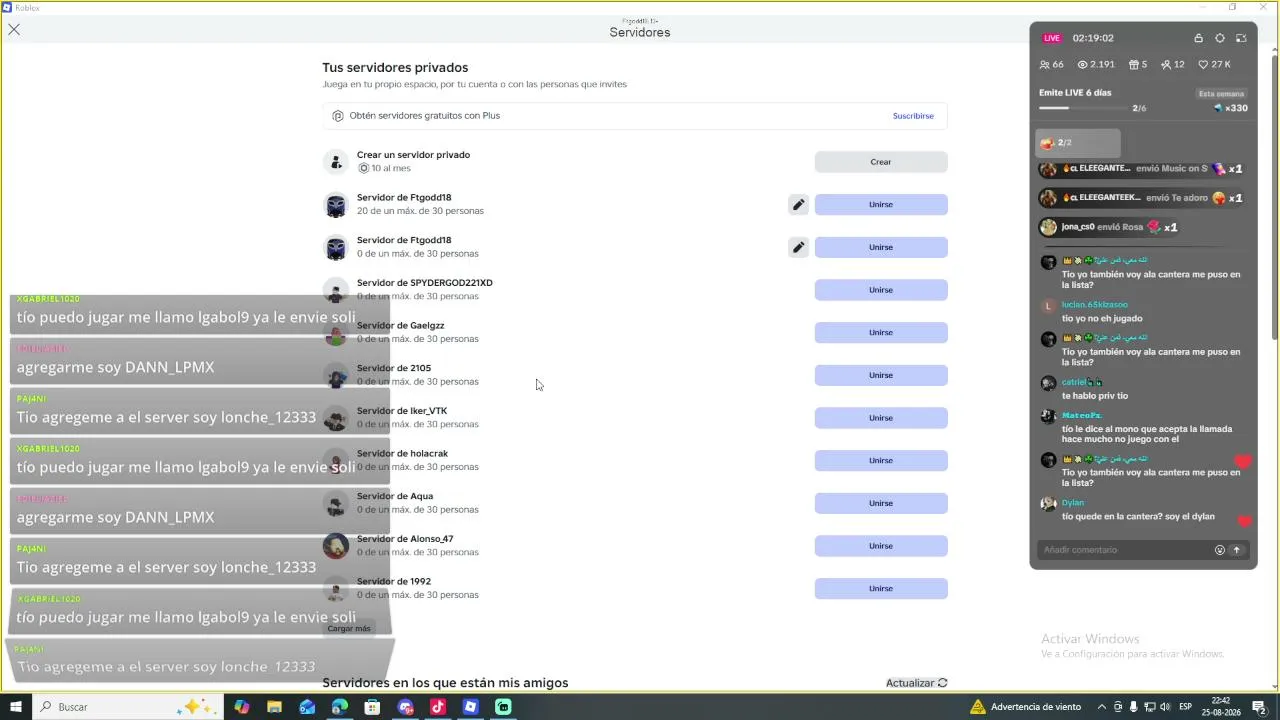
Task: Click the Dylan comment about la cantera
Action: pyautogui.click(x=1138, y=517)
